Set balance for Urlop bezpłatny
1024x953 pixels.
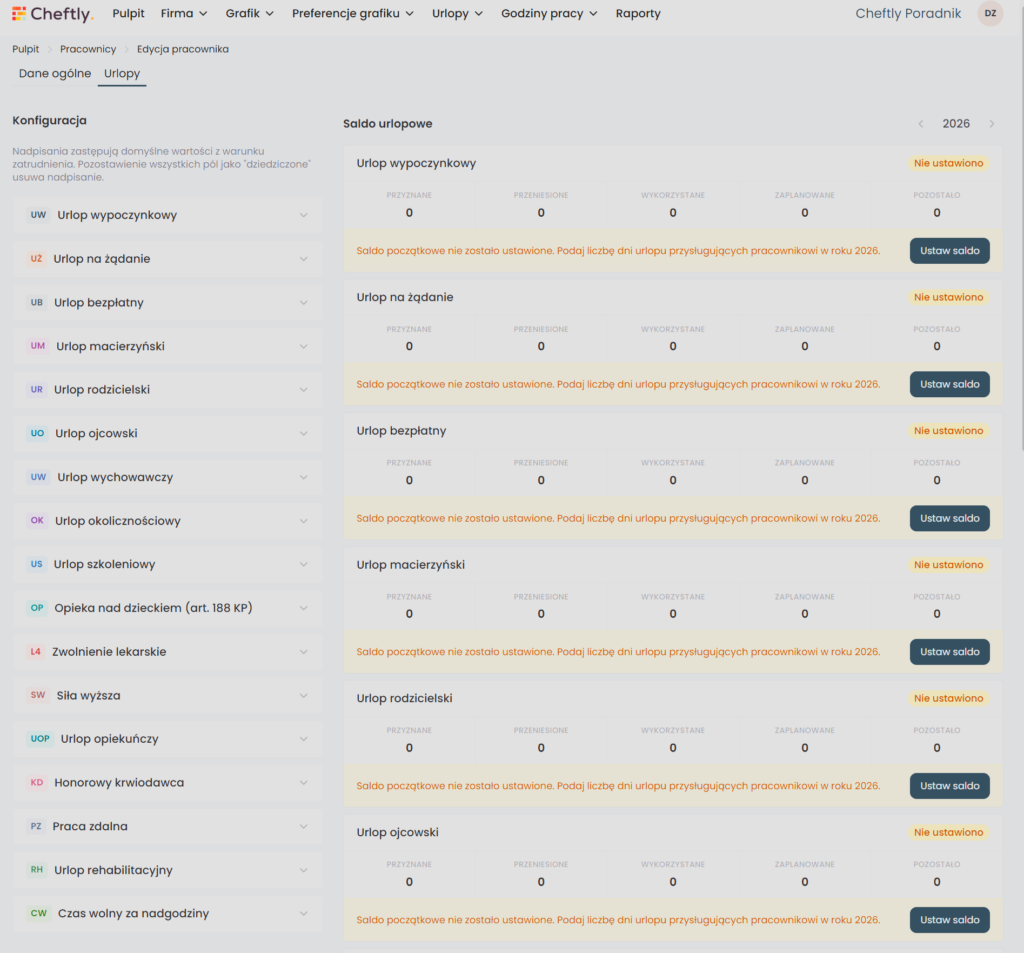[950, 518]
